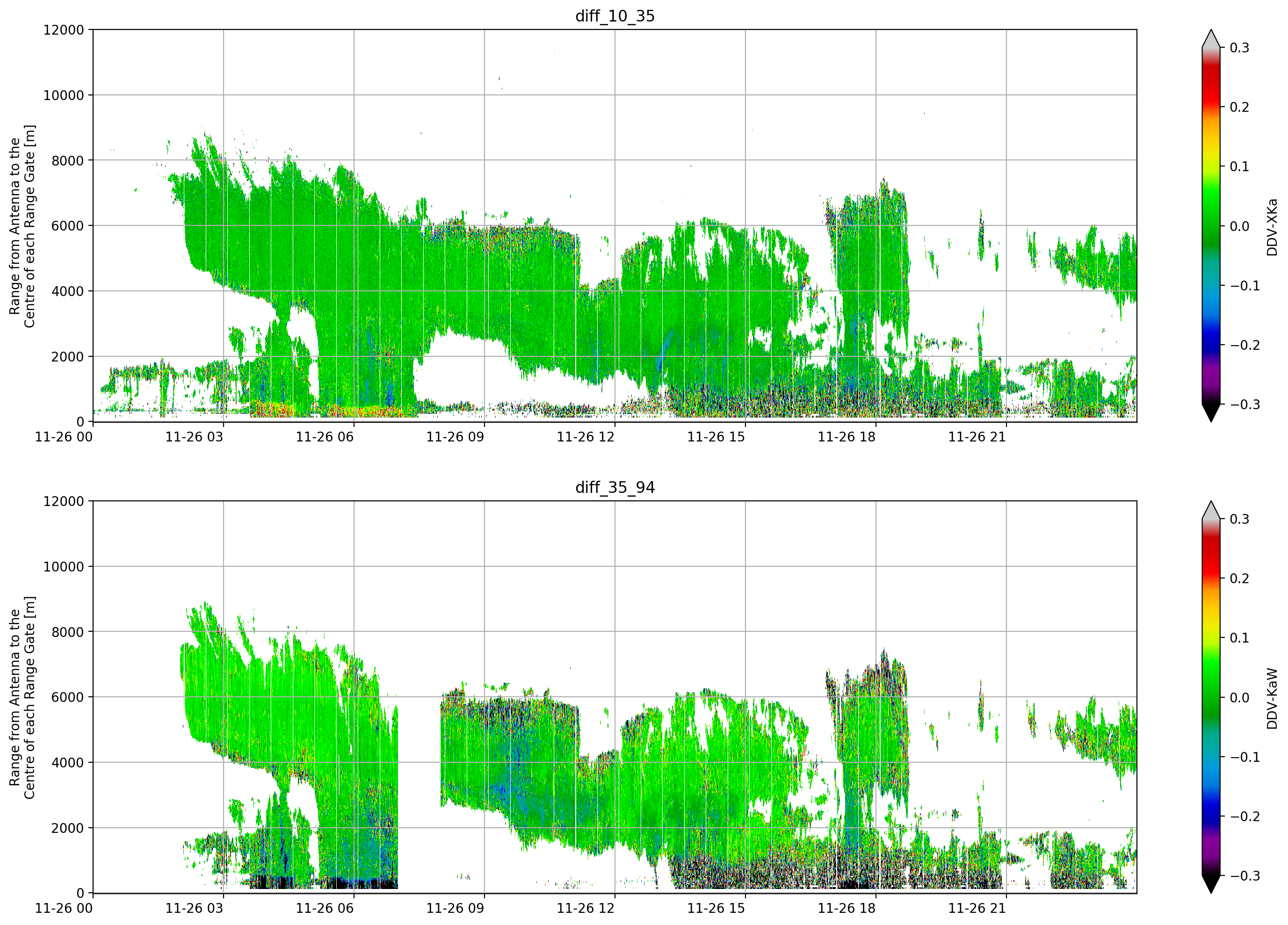
Task: Click the black lower arrow of DDV-XKa colorbar
Action: 1211,413
